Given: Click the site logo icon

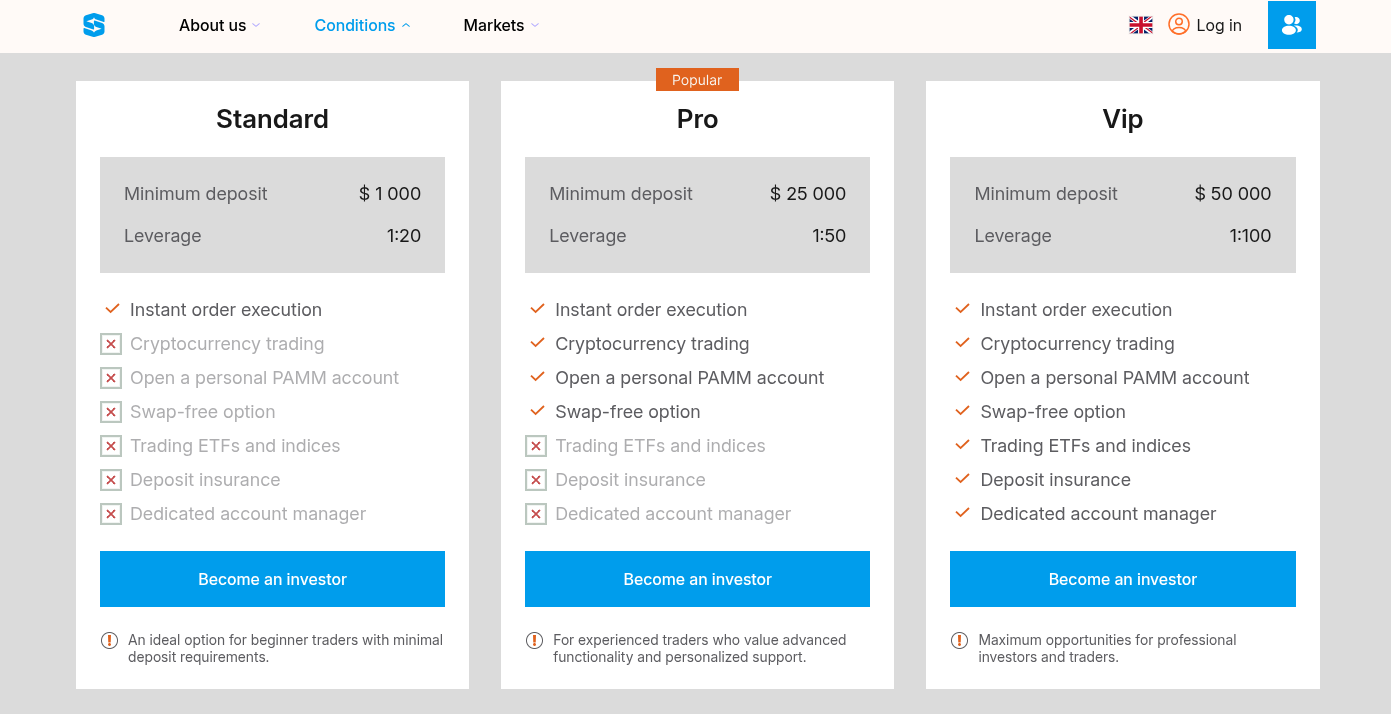Looking at the screenshot, I should (94, 26).
